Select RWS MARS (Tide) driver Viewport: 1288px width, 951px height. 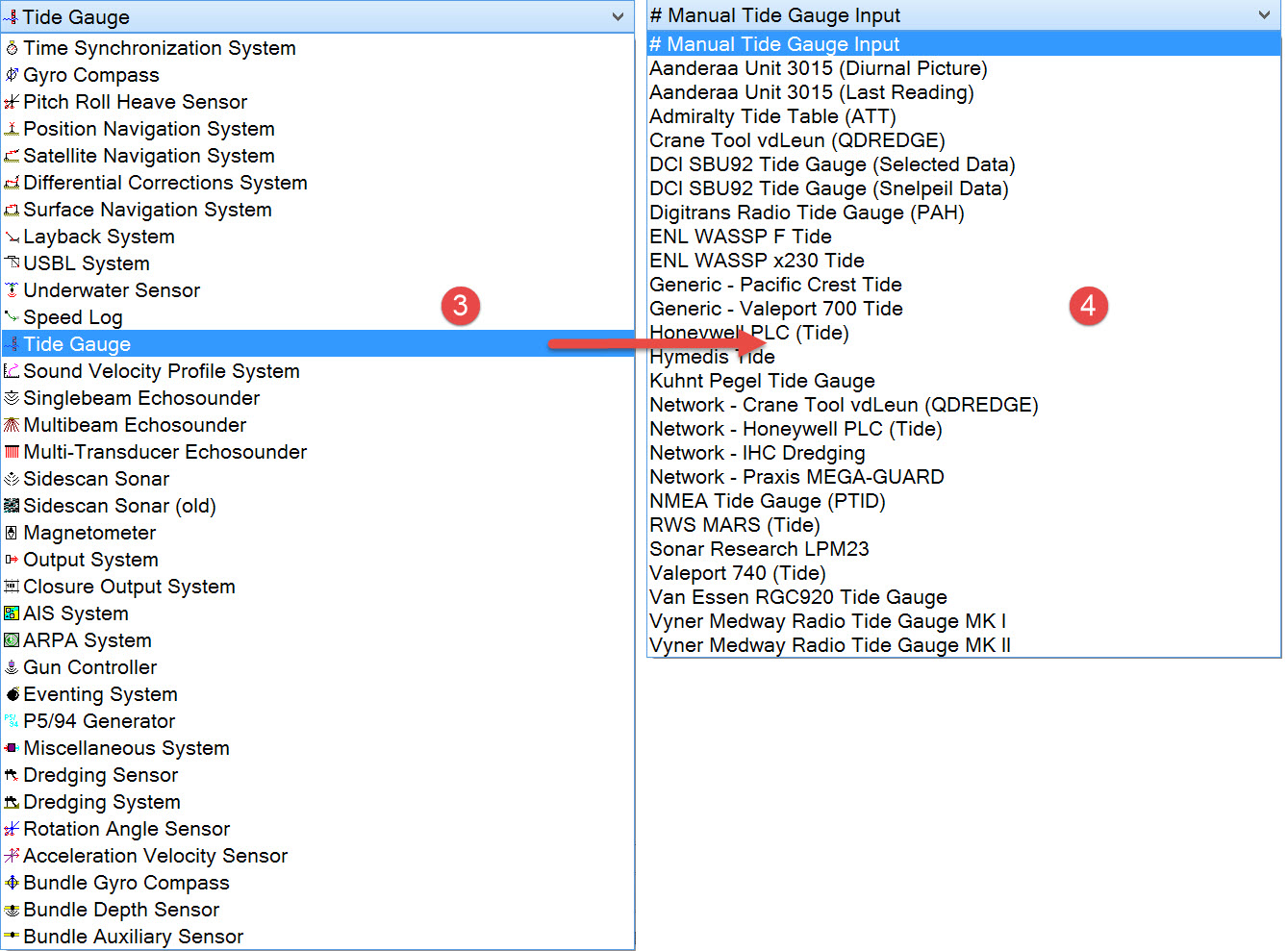[964, 525]
